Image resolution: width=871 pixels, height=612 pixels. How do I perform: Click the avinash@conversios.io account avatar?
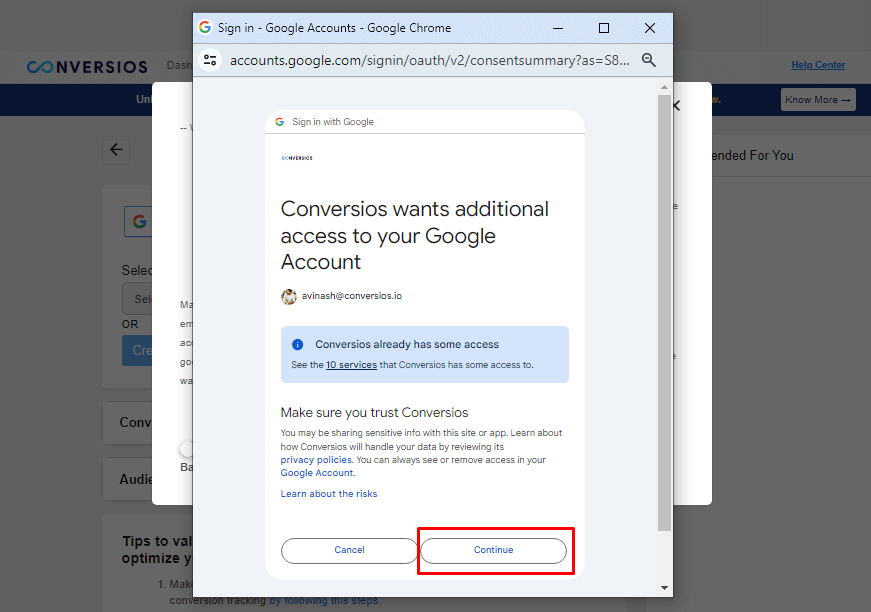[289, 297]
